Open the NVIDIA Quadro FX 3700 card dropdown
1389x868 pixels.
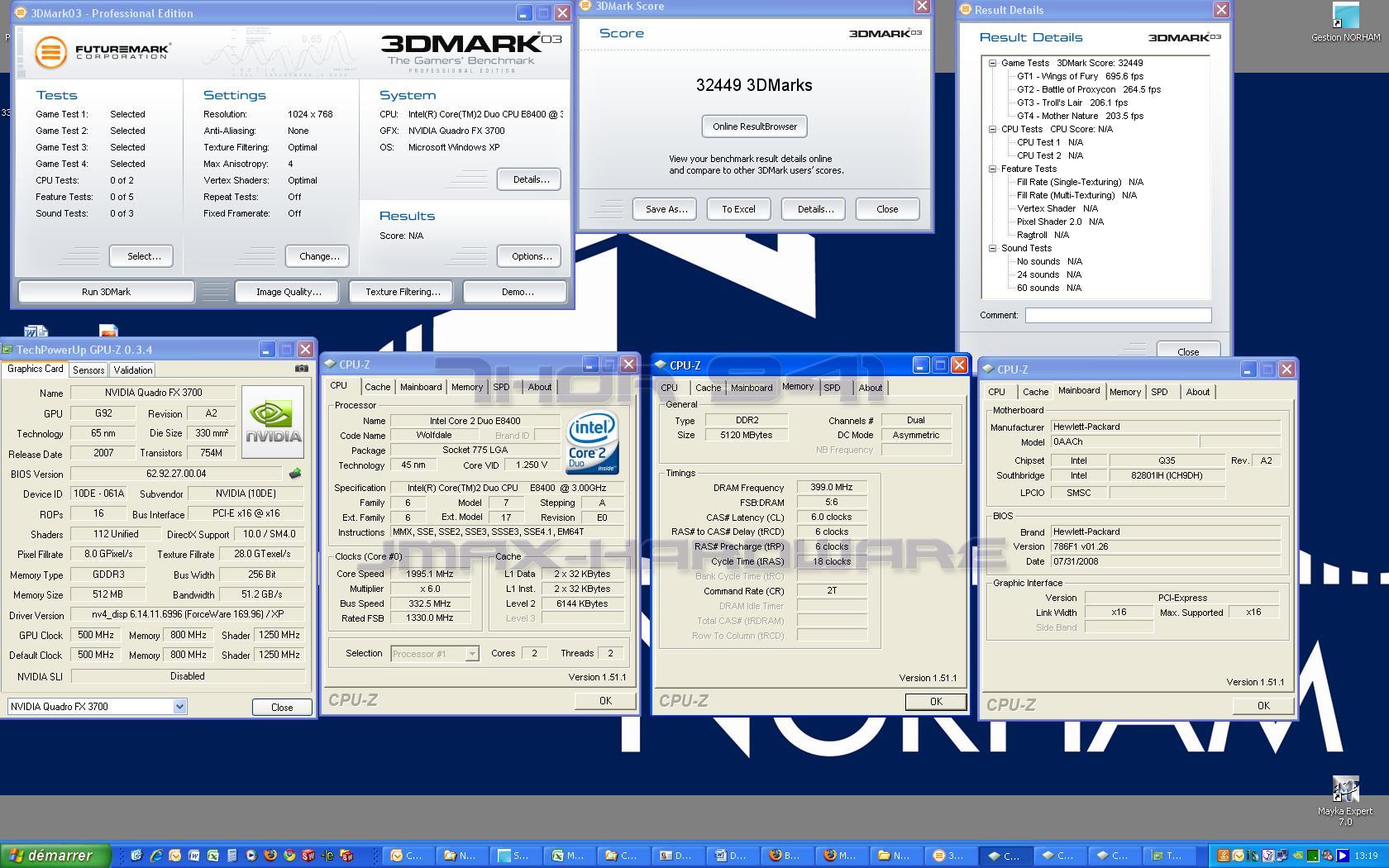(179, 707)
